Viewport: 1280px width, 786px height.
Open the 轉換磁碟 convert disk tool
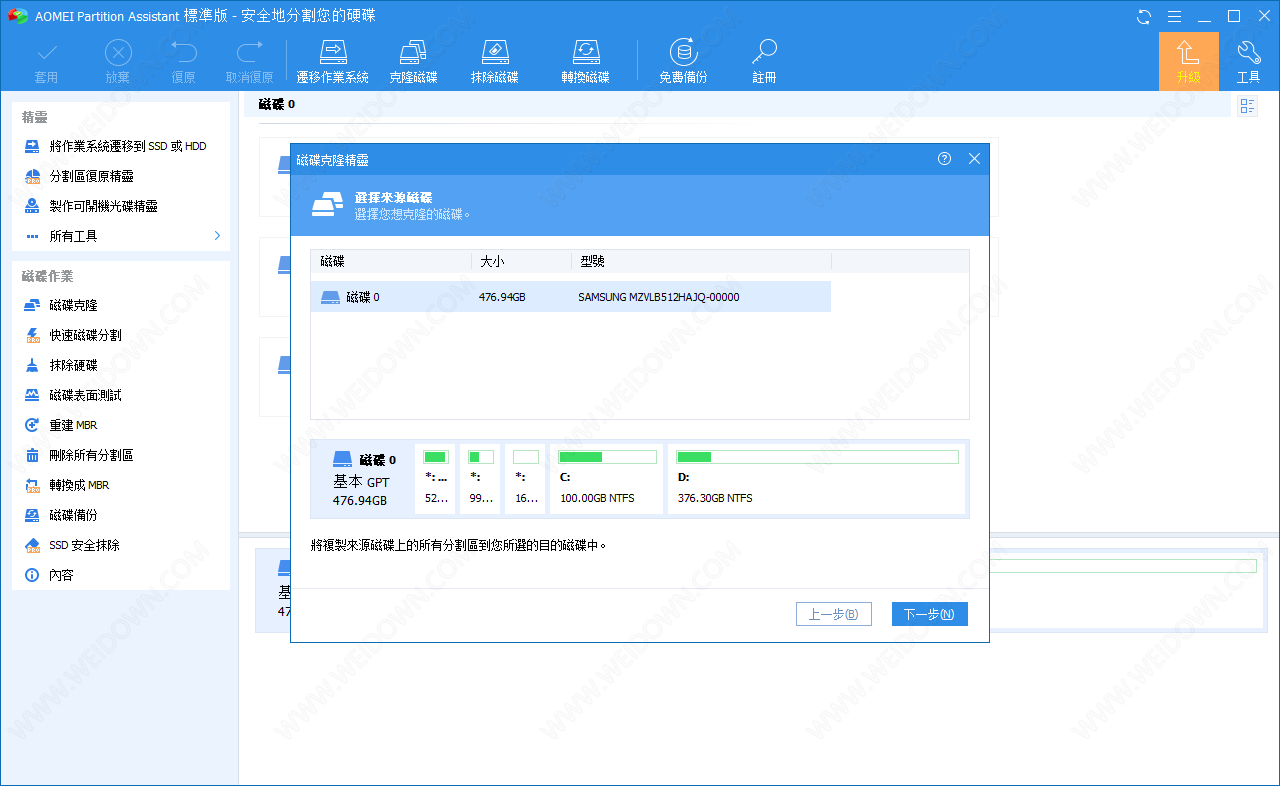(586, 61)
